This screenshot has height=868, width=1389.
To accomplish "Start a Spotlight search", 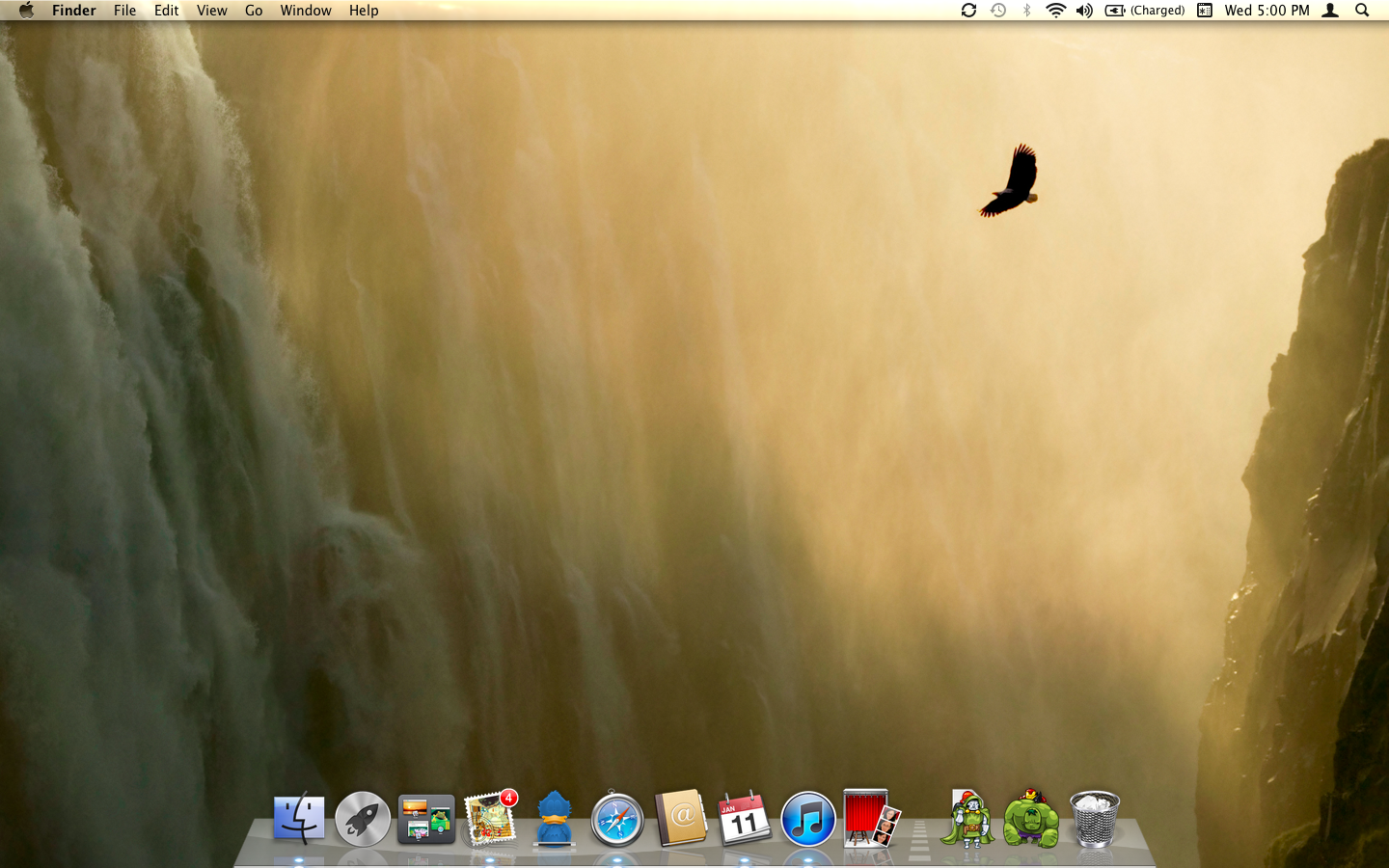I will [x=1361, y=10].
